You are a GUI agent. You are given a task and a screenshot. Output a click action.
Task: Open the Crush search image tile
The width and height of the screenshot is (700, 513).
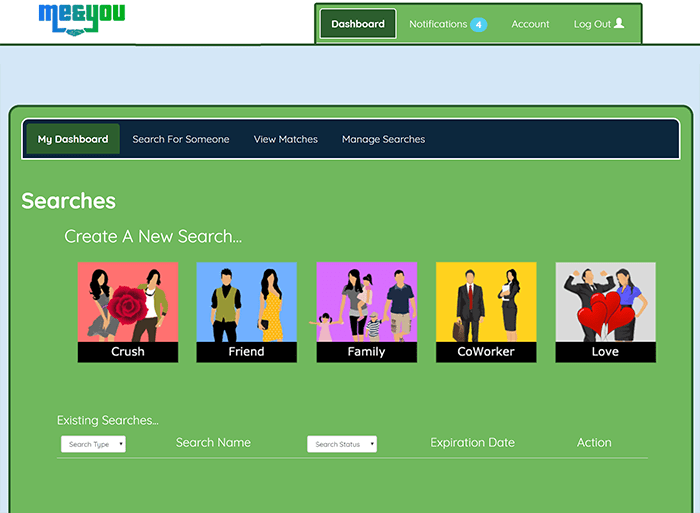[x=127, y=302]
